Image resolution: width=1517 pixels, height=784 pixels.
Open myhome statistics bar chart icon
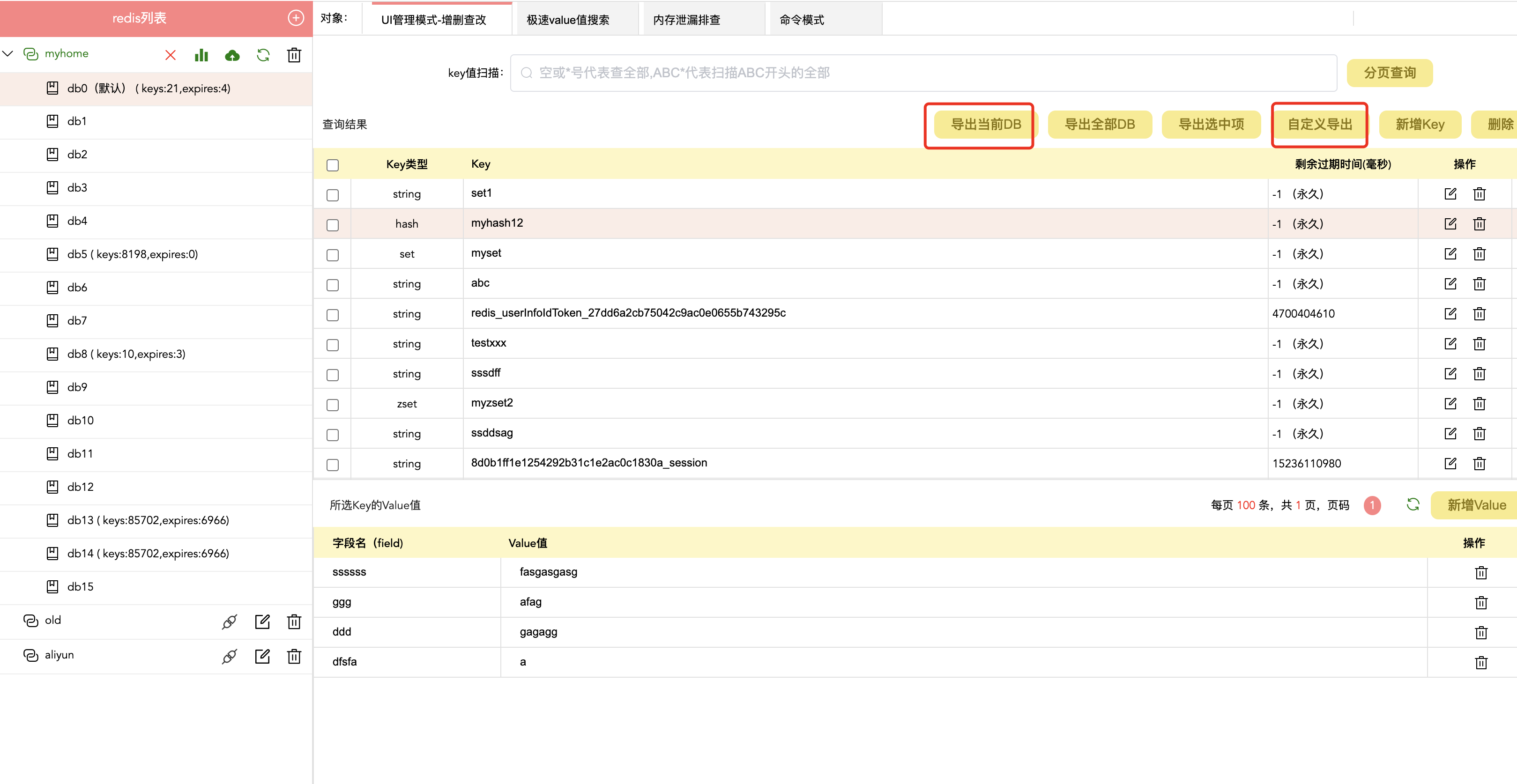pos(201,55)
